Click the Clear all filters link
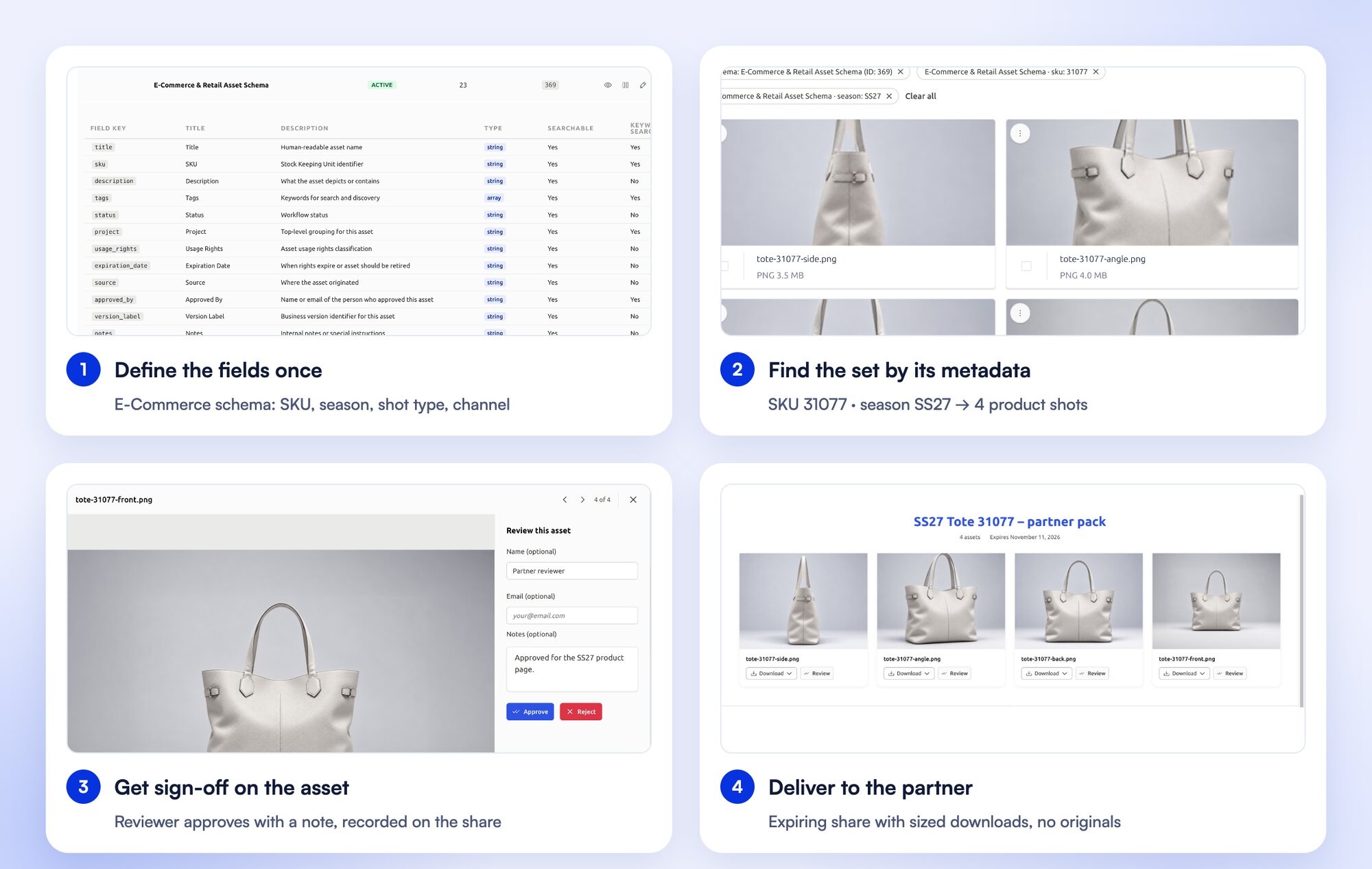1372x869 pixels. tap(921, 96)
